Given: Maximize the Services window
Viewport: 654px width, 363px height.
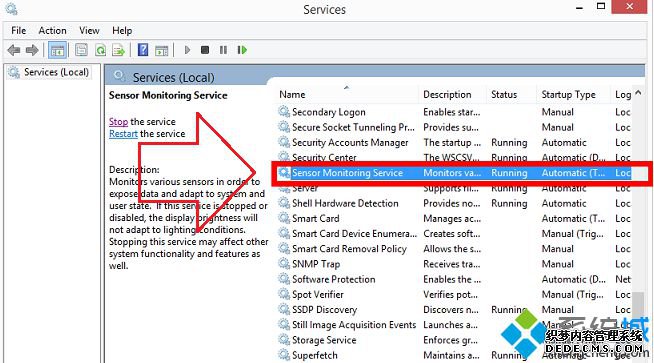Looking at the screenshot, I should [601, 6].
